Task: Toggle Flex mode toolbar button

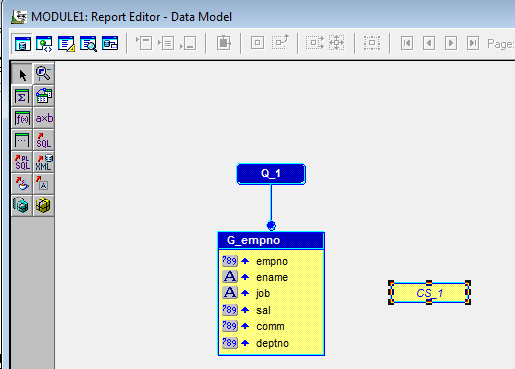Action: click(280, 42)
